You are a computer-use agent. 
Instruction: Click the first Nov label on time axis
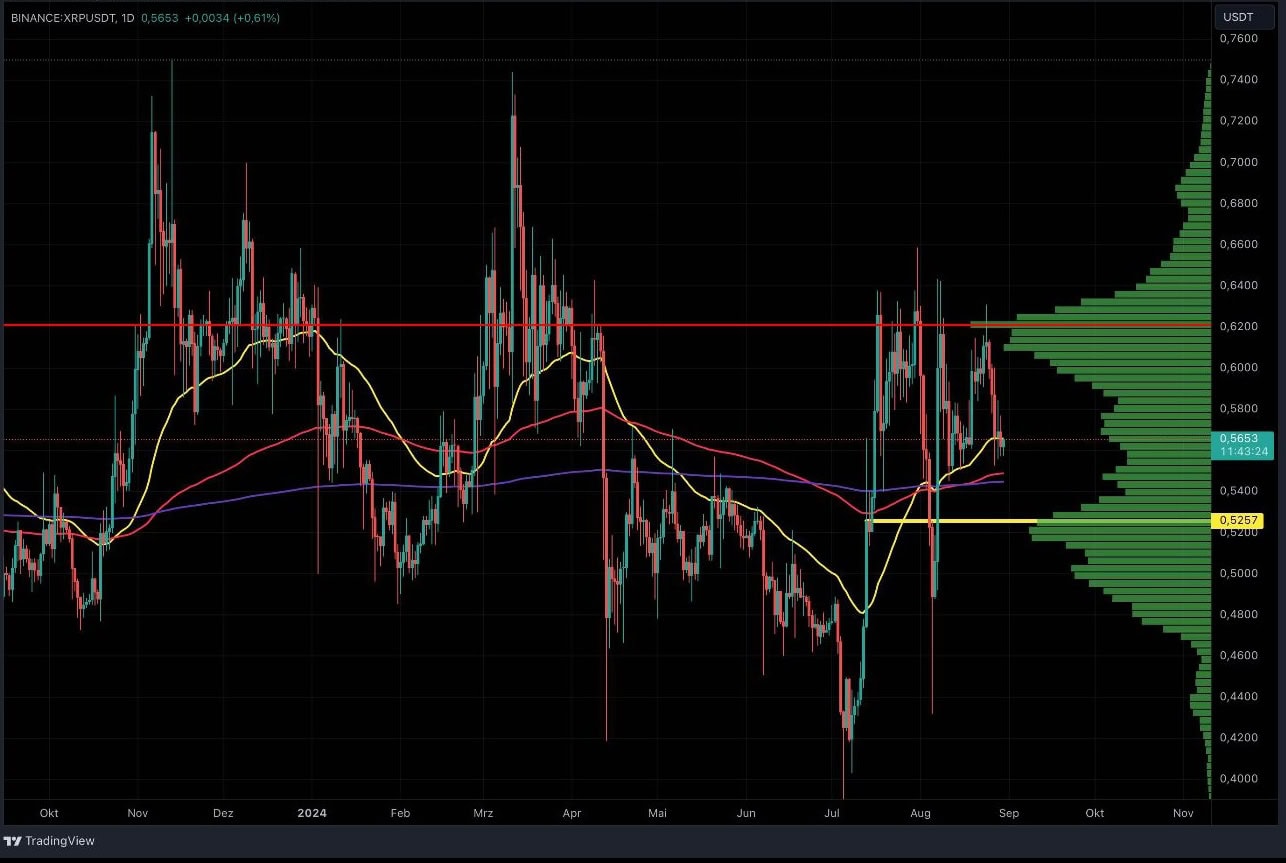pos(138,813)
